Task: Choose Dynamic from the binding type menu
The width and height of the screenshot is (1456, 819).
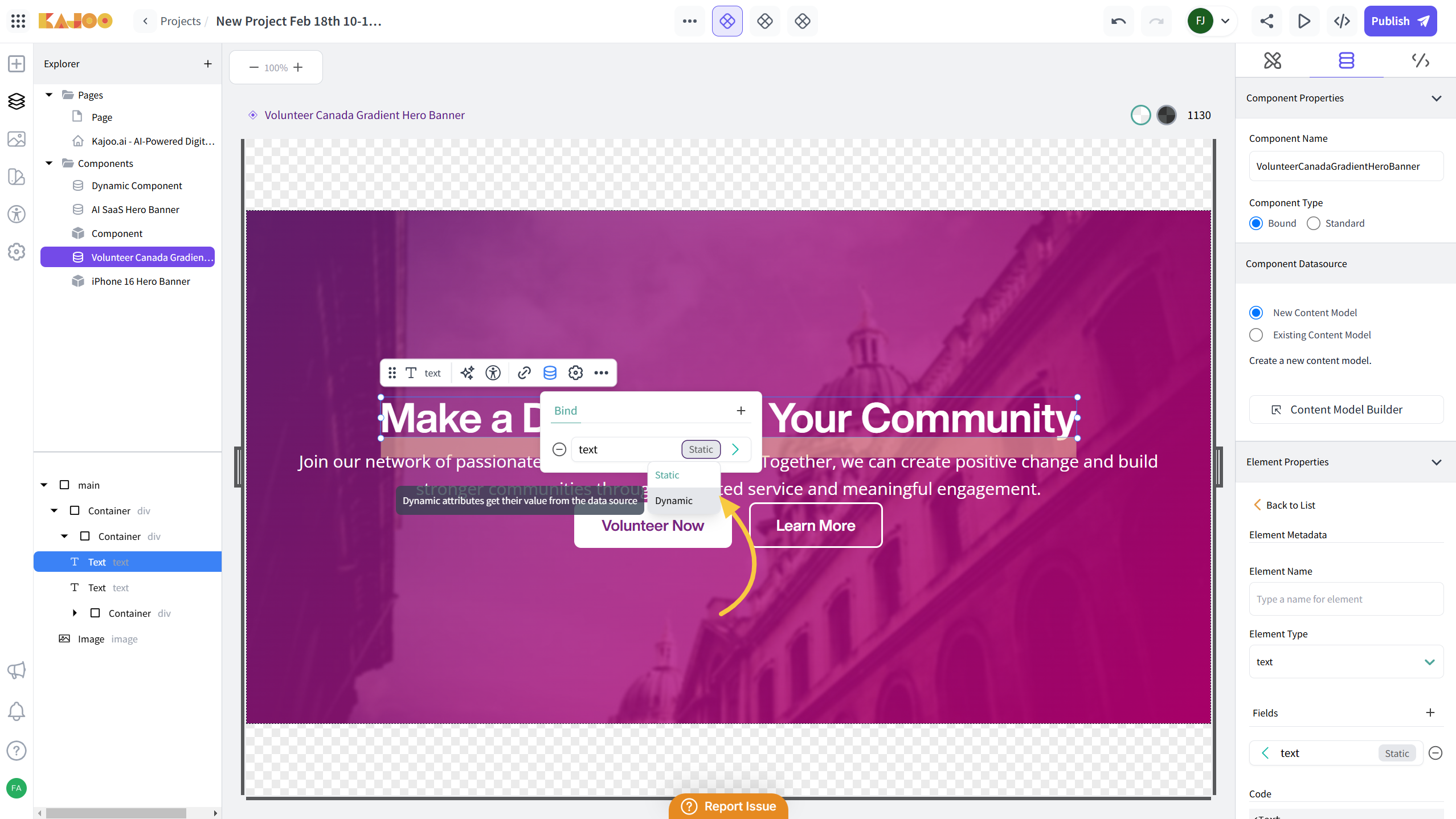Action: pos(674,501)
